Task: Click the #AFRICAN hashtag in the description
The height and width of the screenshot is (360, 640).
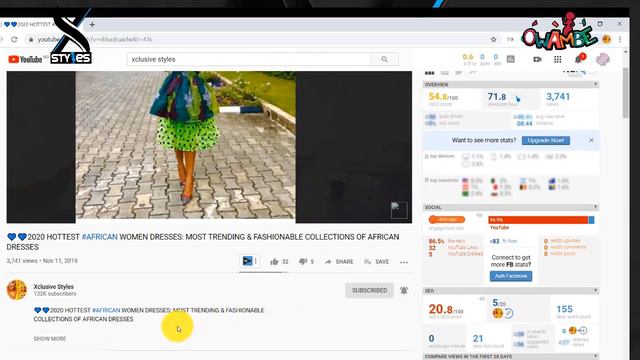Action: coord(106,310)
